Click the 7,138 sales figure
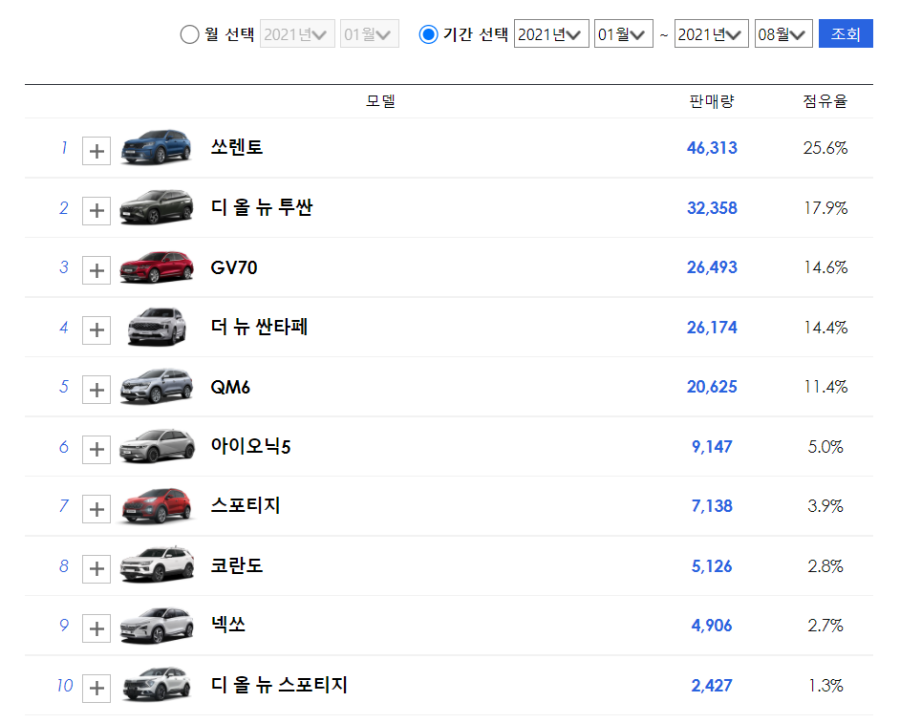The height and width of the screenshot is (723, 900). (712, 506)
